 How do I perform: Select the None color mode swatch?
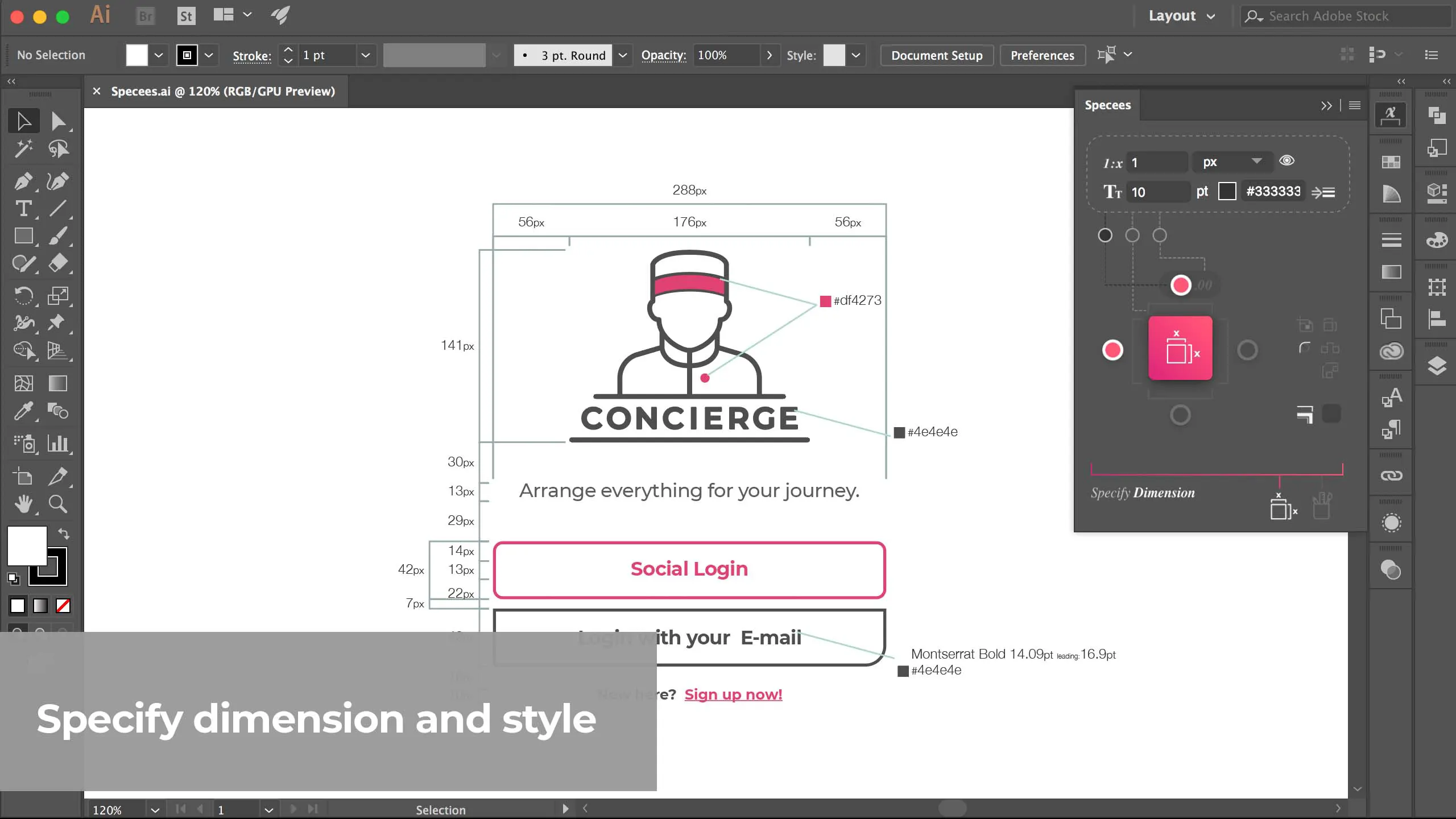click(63, 606)
